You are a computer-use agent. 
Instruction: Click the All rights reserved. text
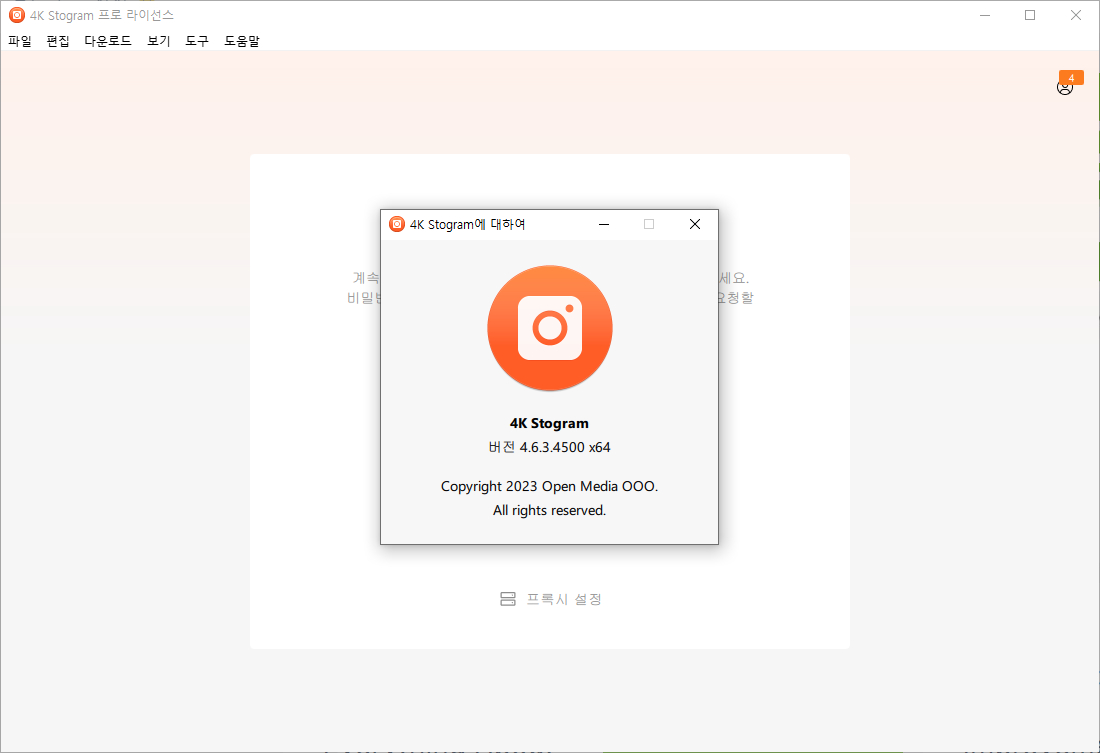click(x=549, y=510)
